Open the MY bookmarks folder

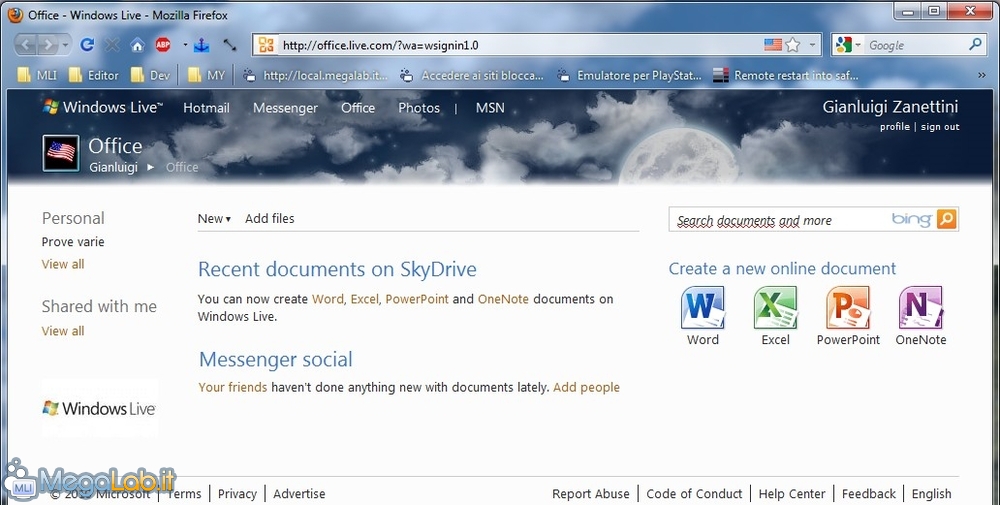click(x=207, y=75)
